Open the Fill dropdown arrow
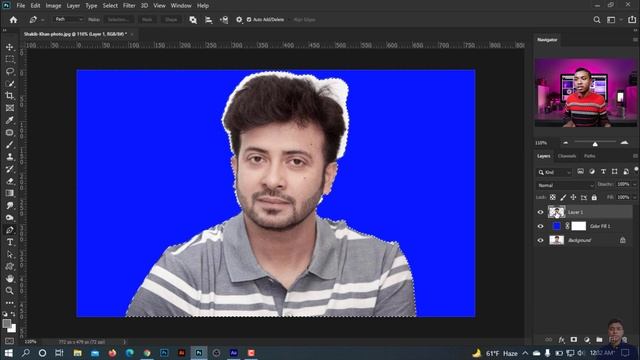This screenshot has height=360, width=640. pyautogui.click(x=635, y=198)
